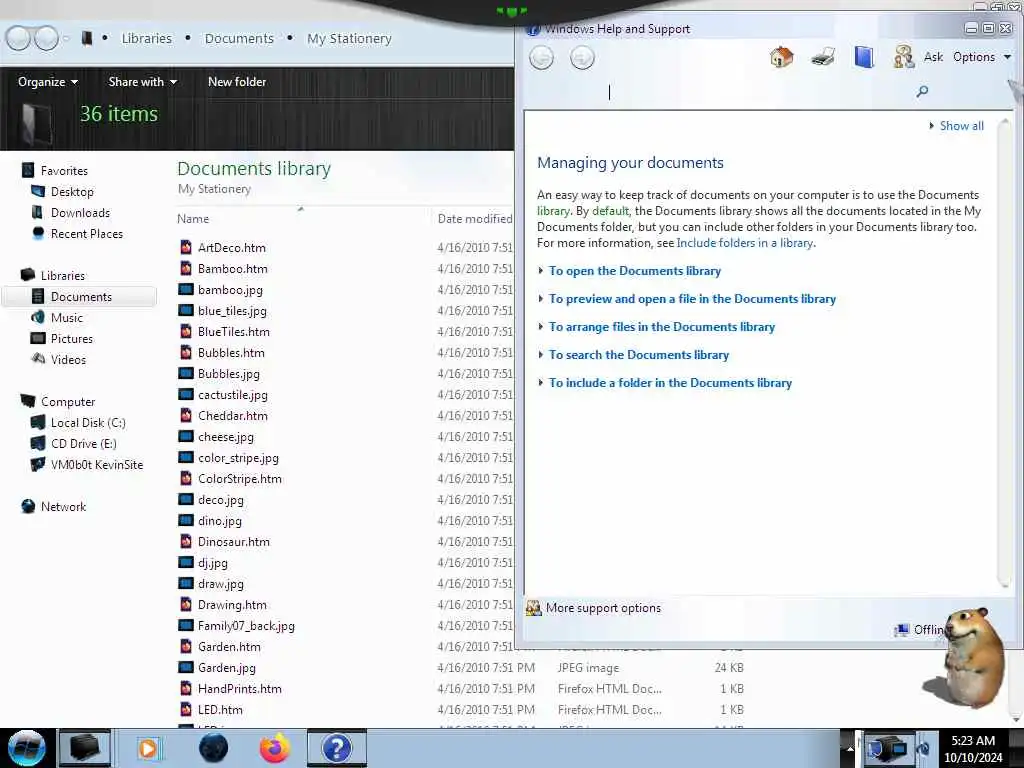Select Downloads under Favorites
The image size is (1024, 768).
80,212
